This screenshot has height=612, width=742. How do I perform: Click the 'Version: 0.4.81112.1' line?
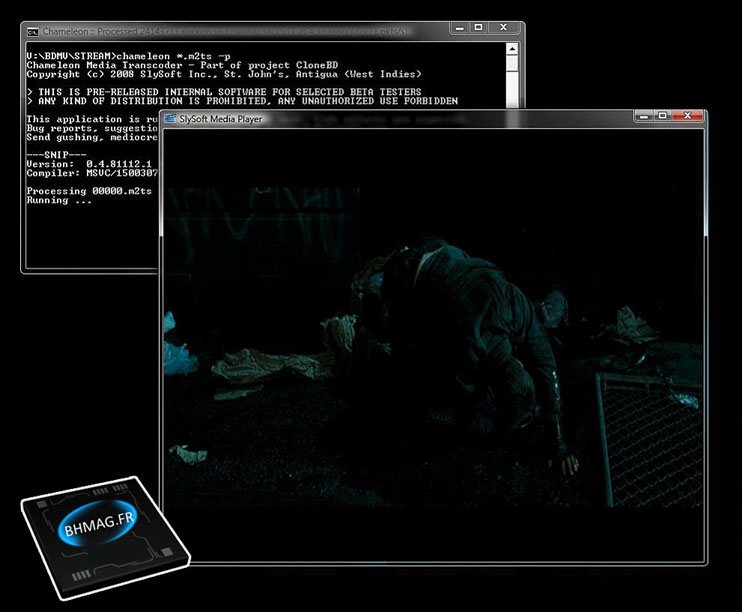point(89,164)
